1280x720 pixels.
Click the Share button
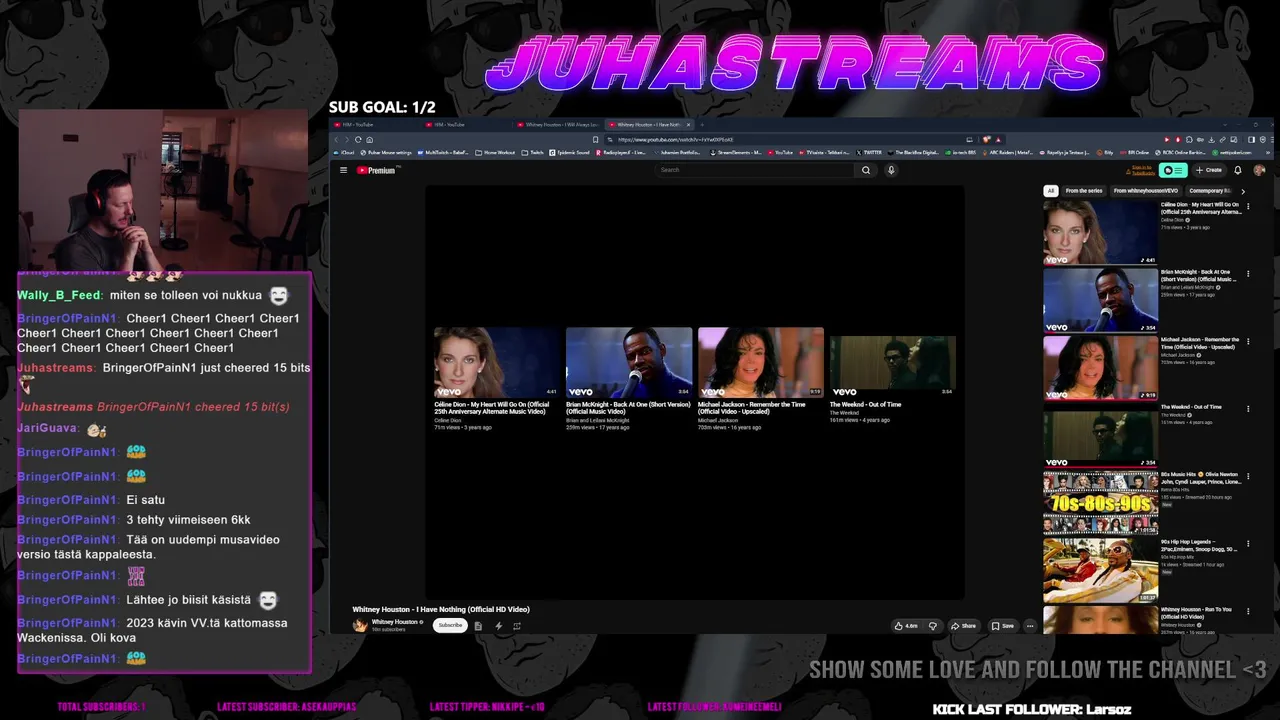964,626
